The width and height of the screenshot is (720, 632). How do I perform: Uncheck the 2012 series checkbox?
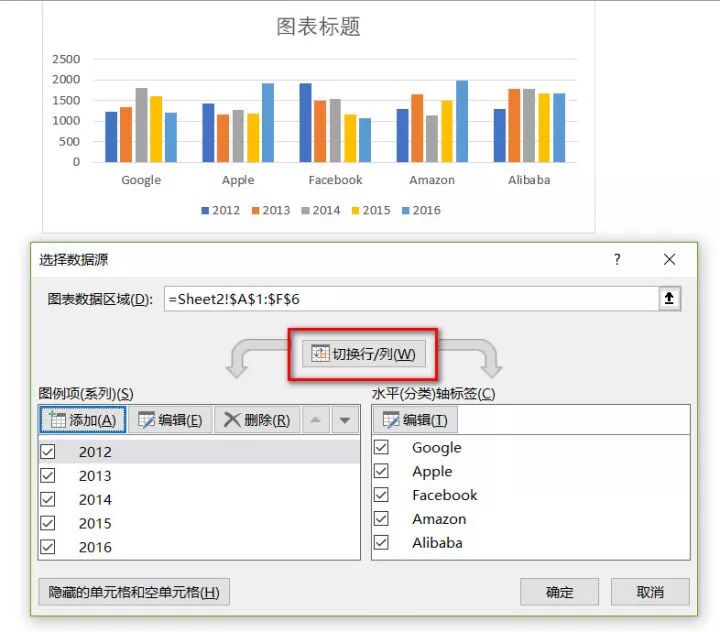click(x=48, y=451)
